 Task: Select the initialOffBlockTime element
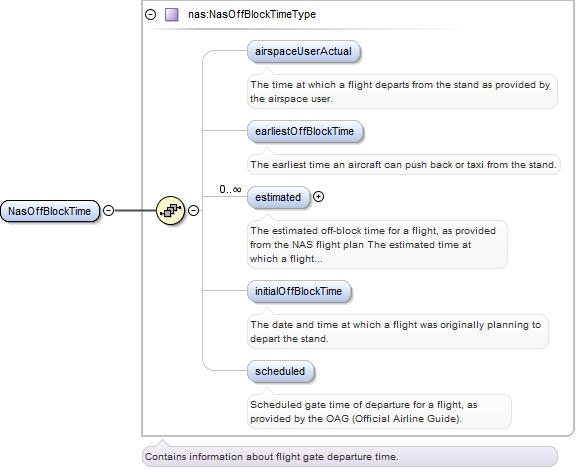point(299,291)
